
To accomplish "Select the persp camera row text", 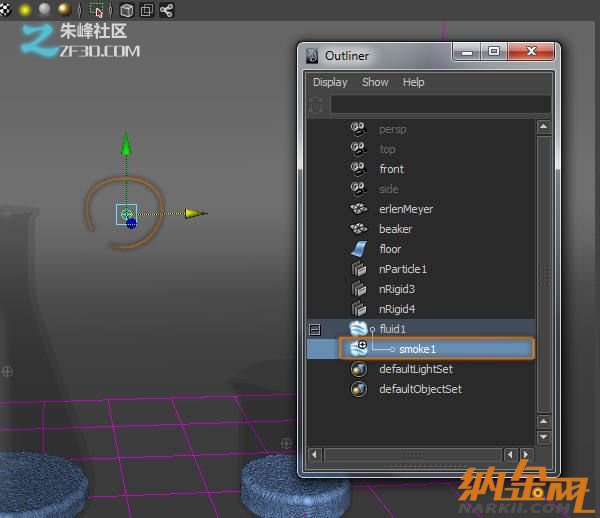I will point(393,129).
